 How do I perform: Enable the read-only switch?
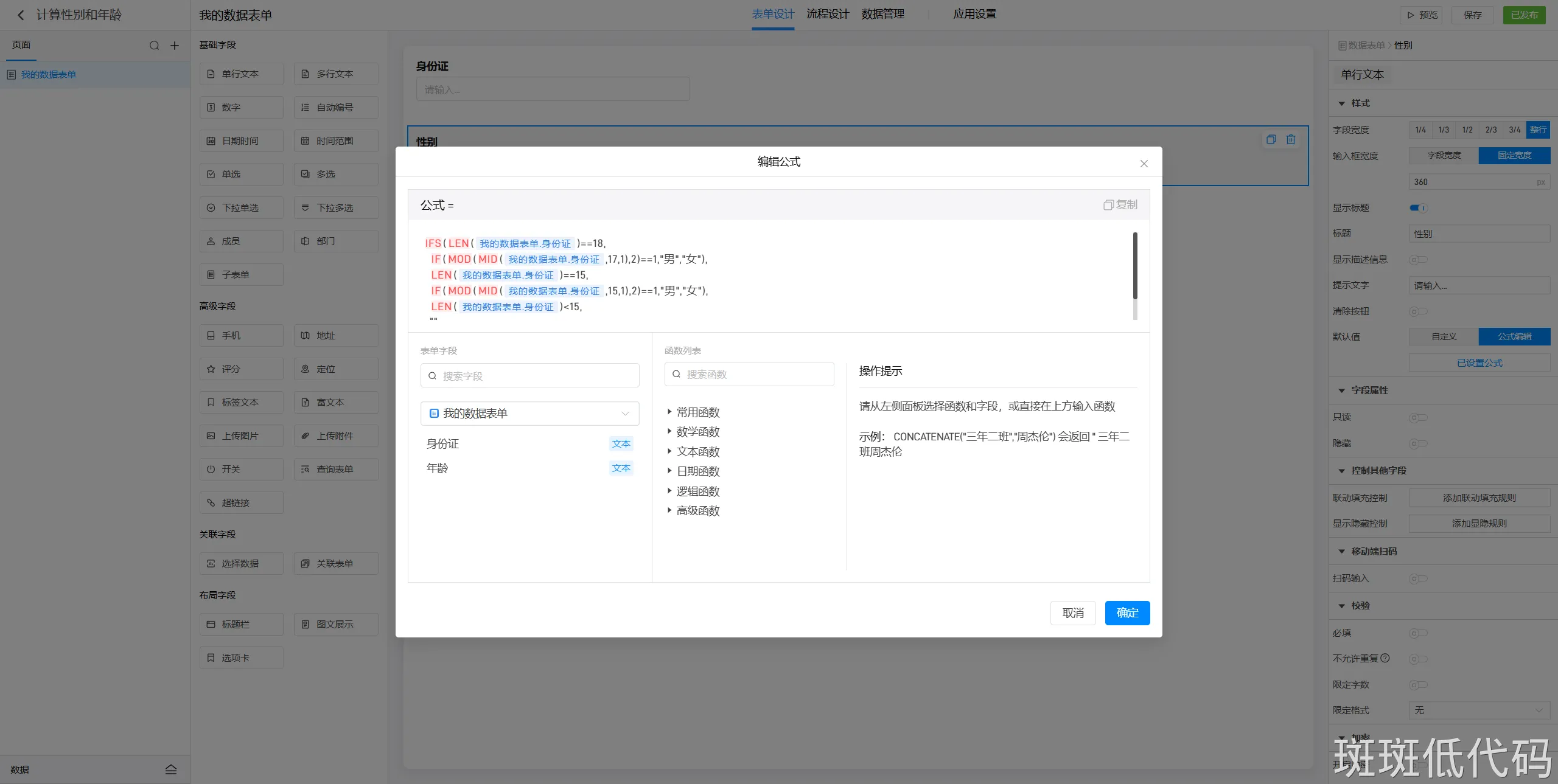click(1418, 418)
